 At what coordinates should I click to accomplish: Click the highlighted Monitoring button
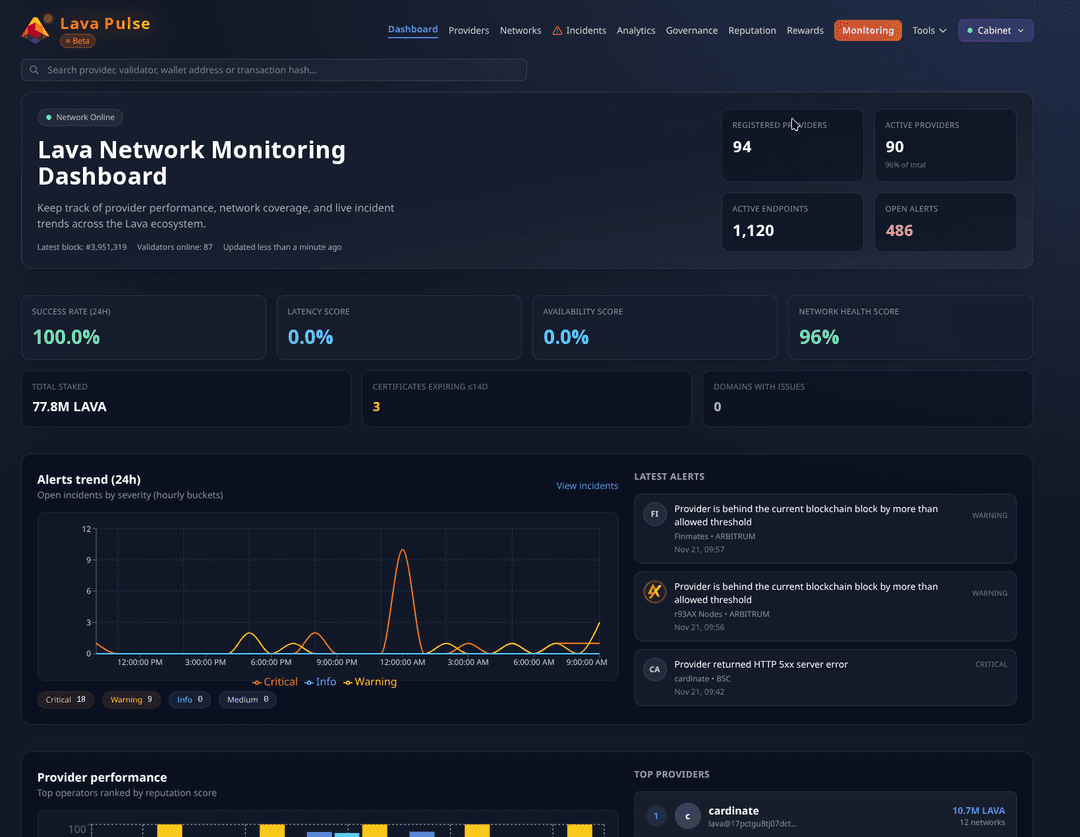coord(867,30)
